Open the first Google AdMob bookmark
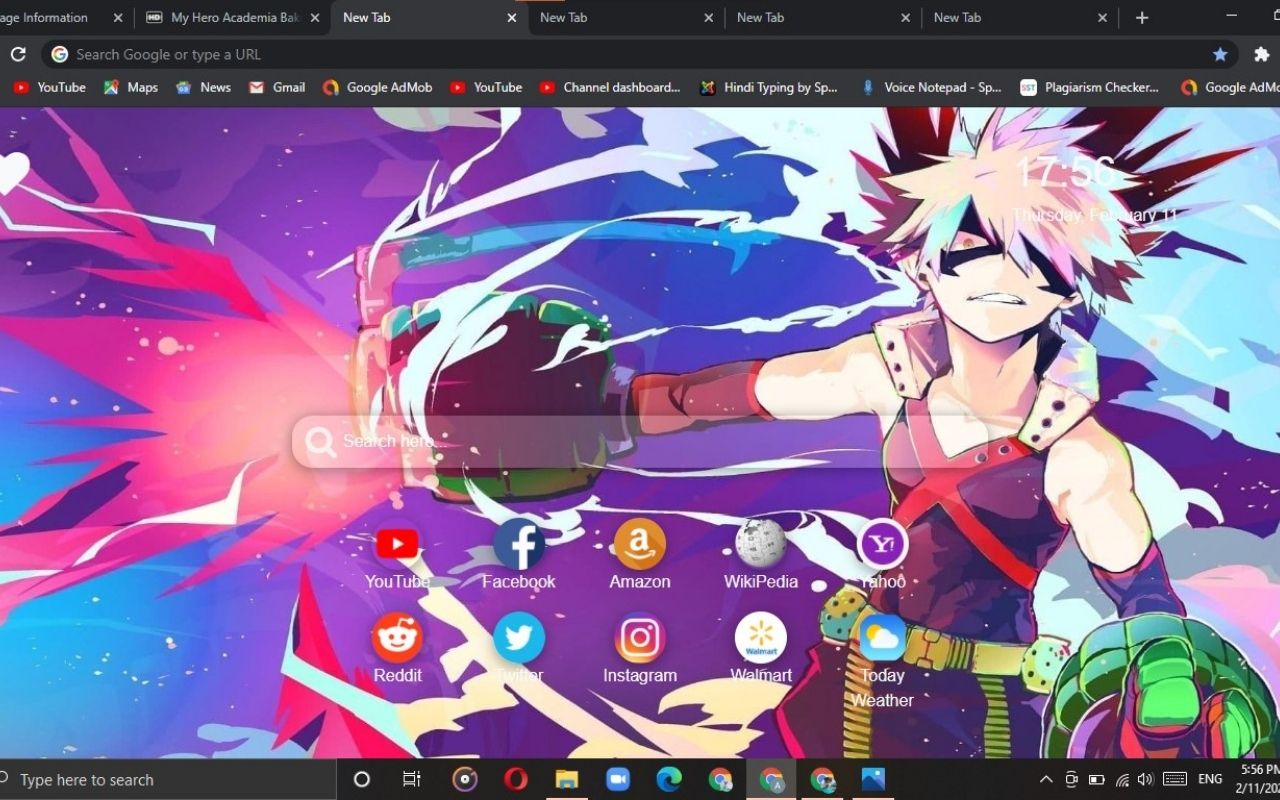The width and height of the screenshot is (1280, 800). tap(378, 88)
